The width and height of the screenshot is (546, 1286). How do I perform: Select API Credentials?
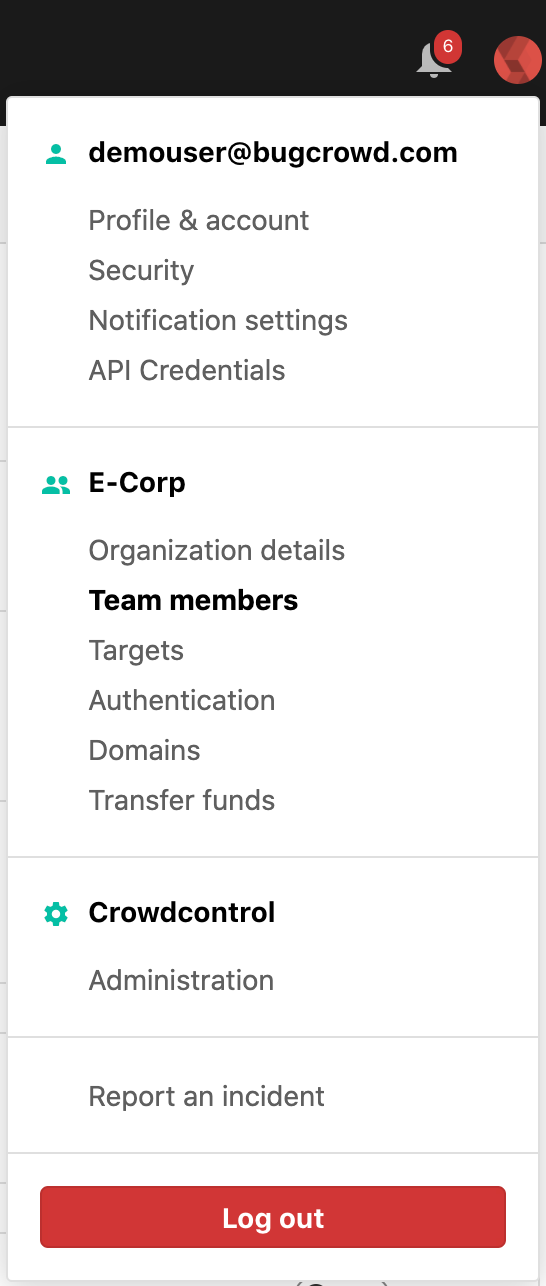point(187,371)
